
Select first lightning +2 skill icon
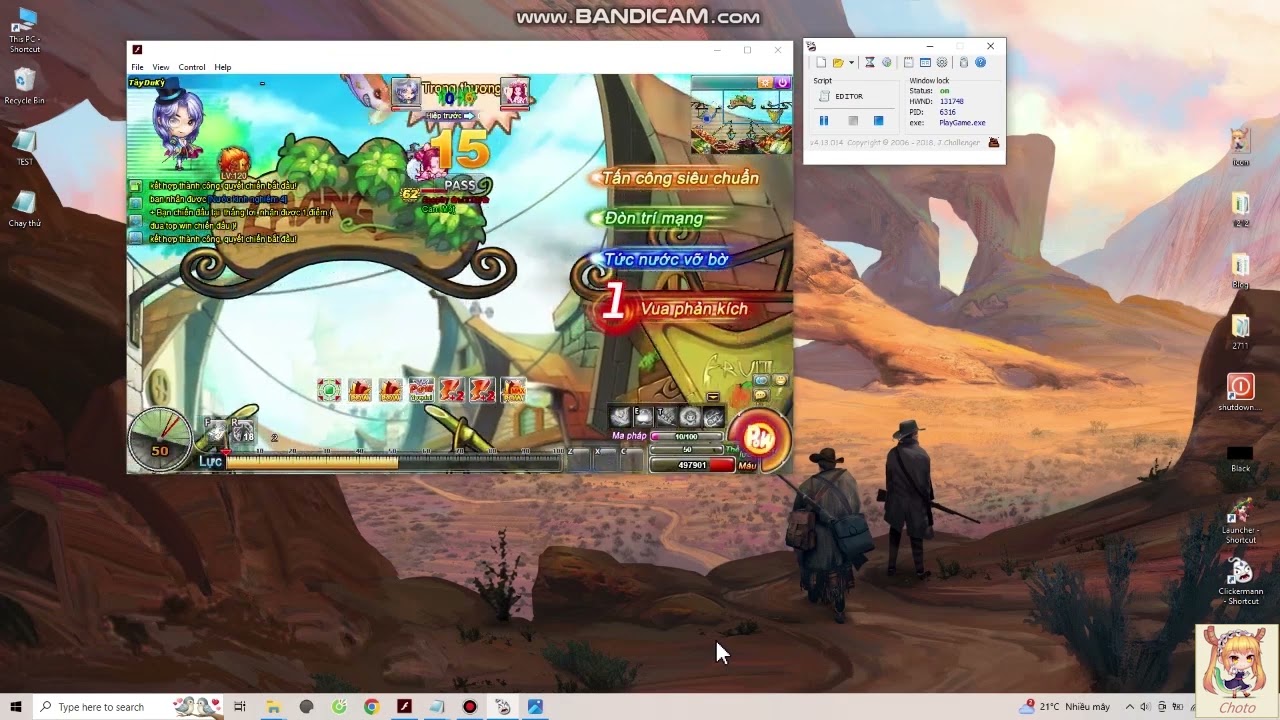452,390
